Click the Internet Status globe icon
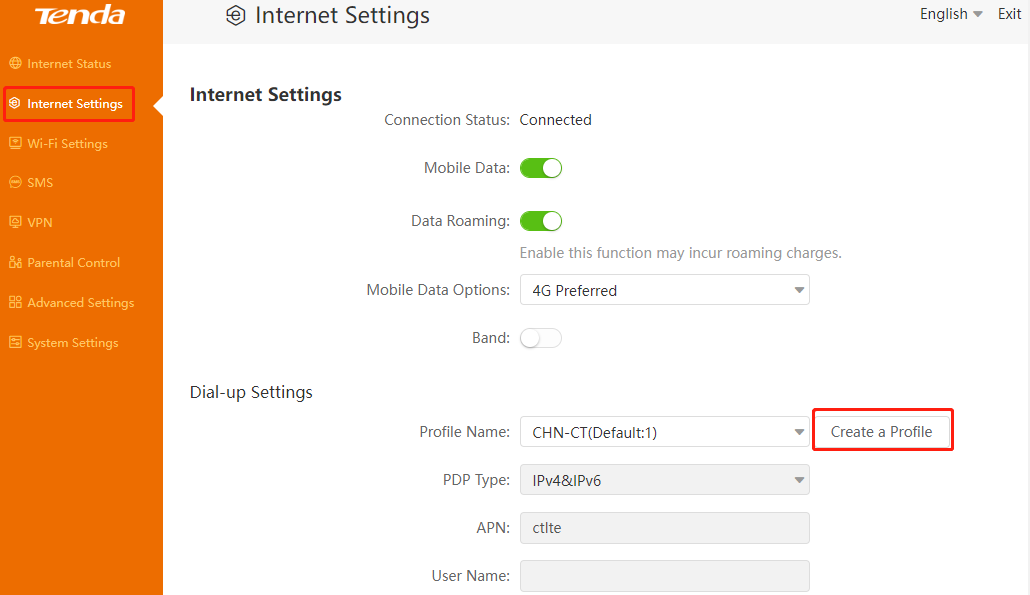1030x595 pixels. click(15, 64)
